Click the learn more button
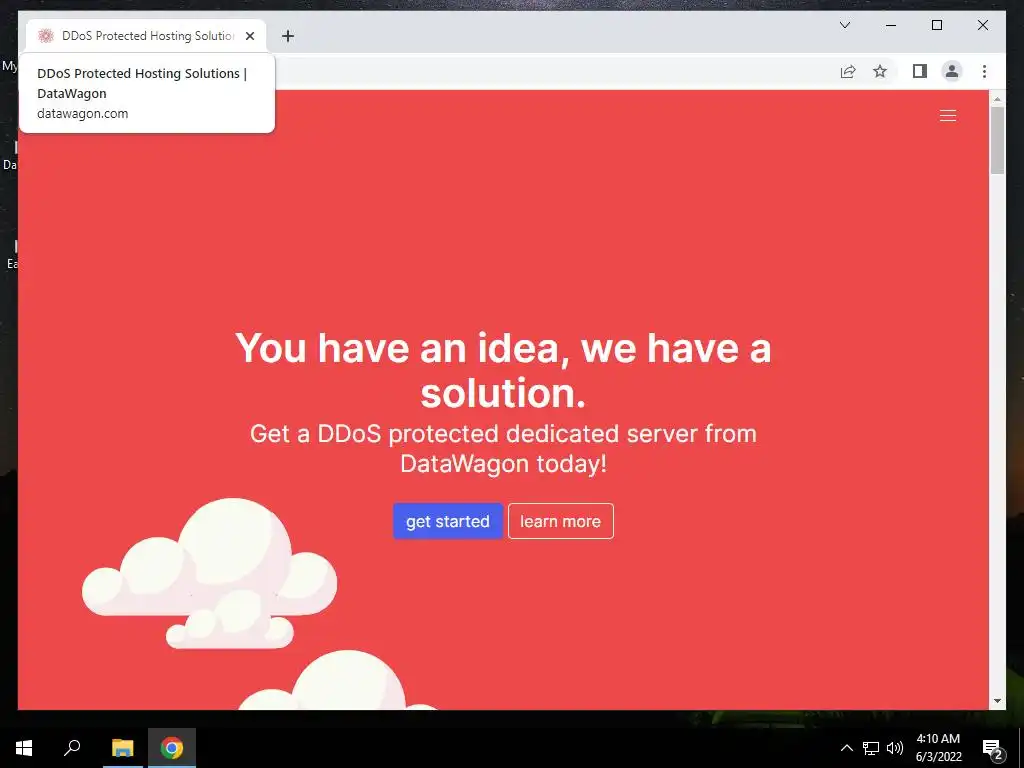 (560, 521)
